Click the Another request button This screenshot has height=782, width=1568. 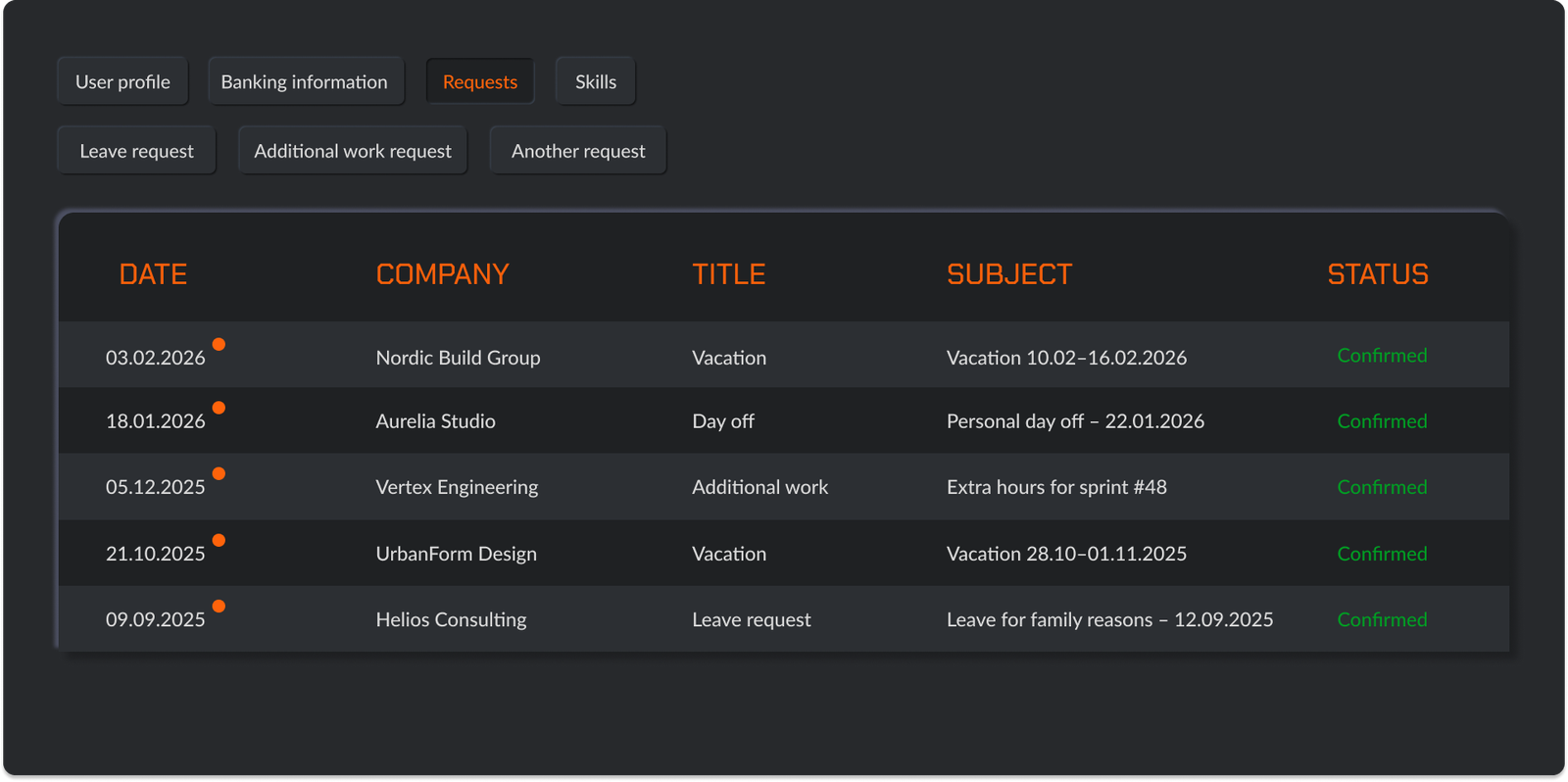click(x=578, y=151)
